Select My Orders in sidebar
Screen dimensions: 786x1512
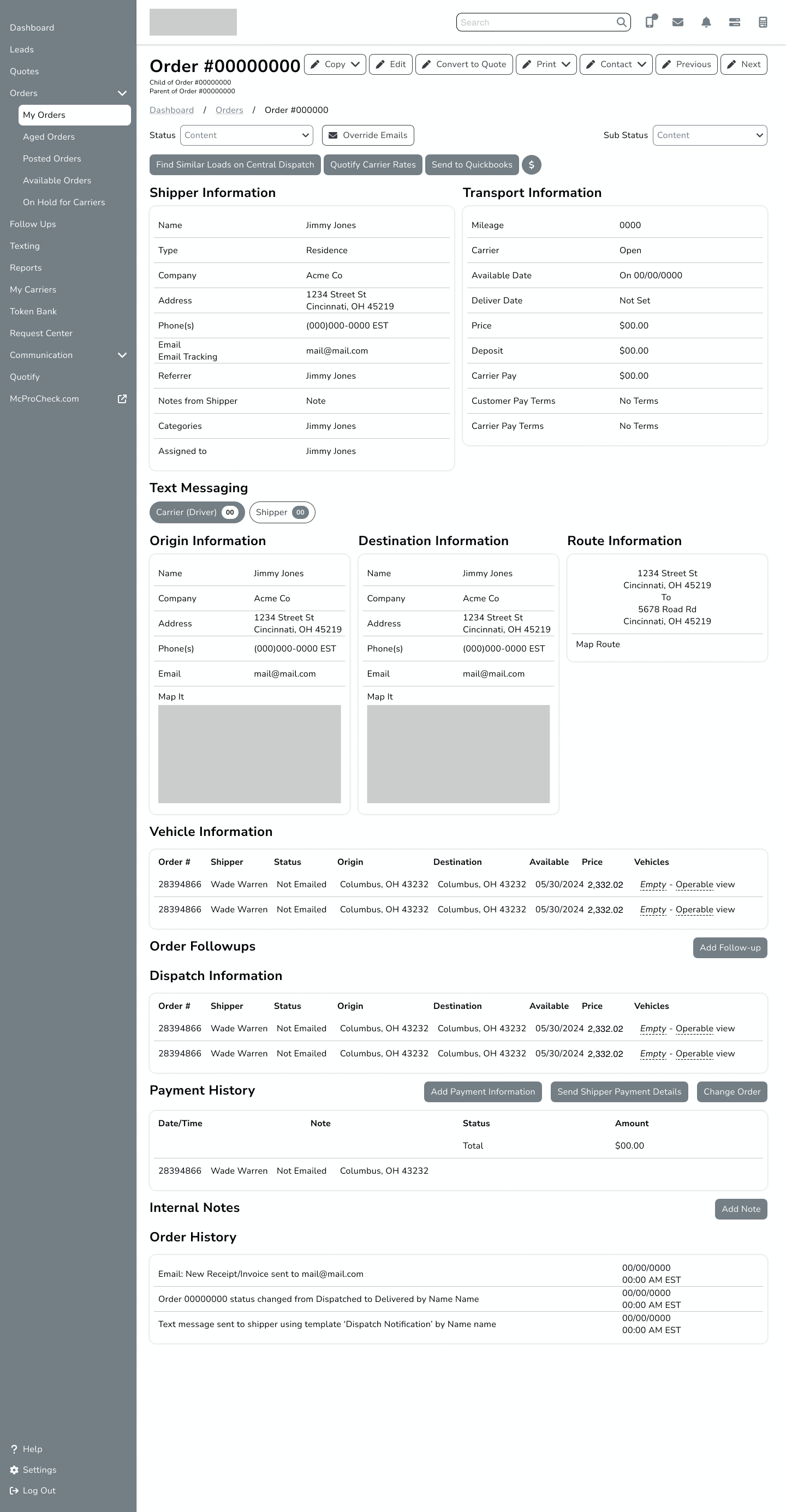(75, 115)
